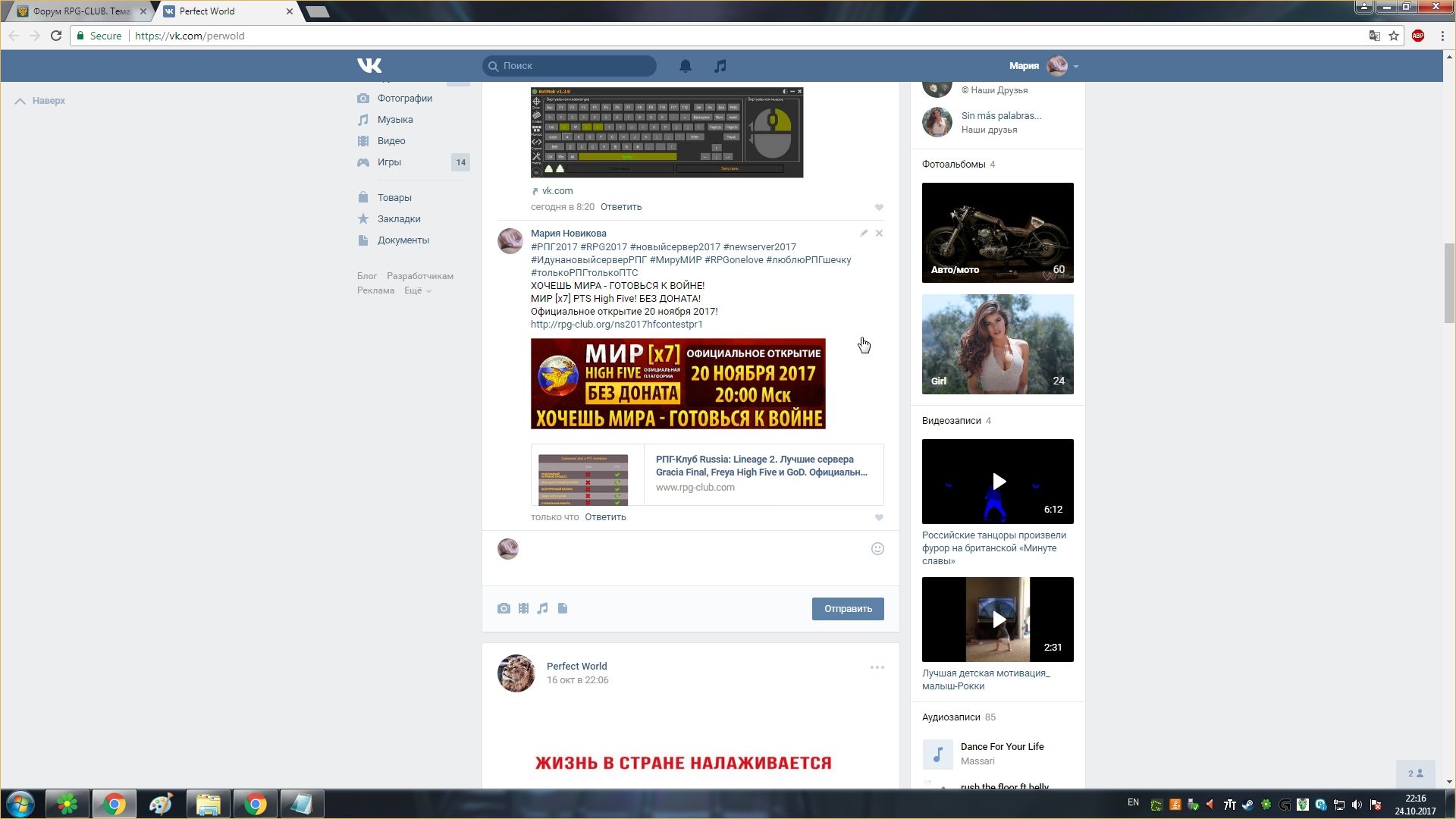This screenshot has width=1456, height=819.
Task: Open the Блог footer link
Action: (367, 276)
